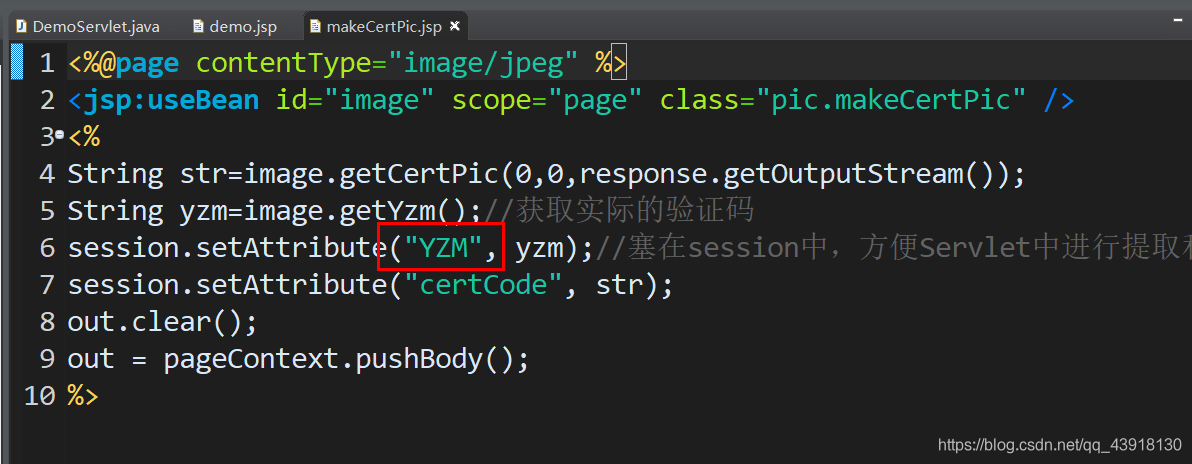The height and width of the screenshot is (464, 1192).
Task: Click out.clear() statement on line 8
Action: [x=162, y=322]
